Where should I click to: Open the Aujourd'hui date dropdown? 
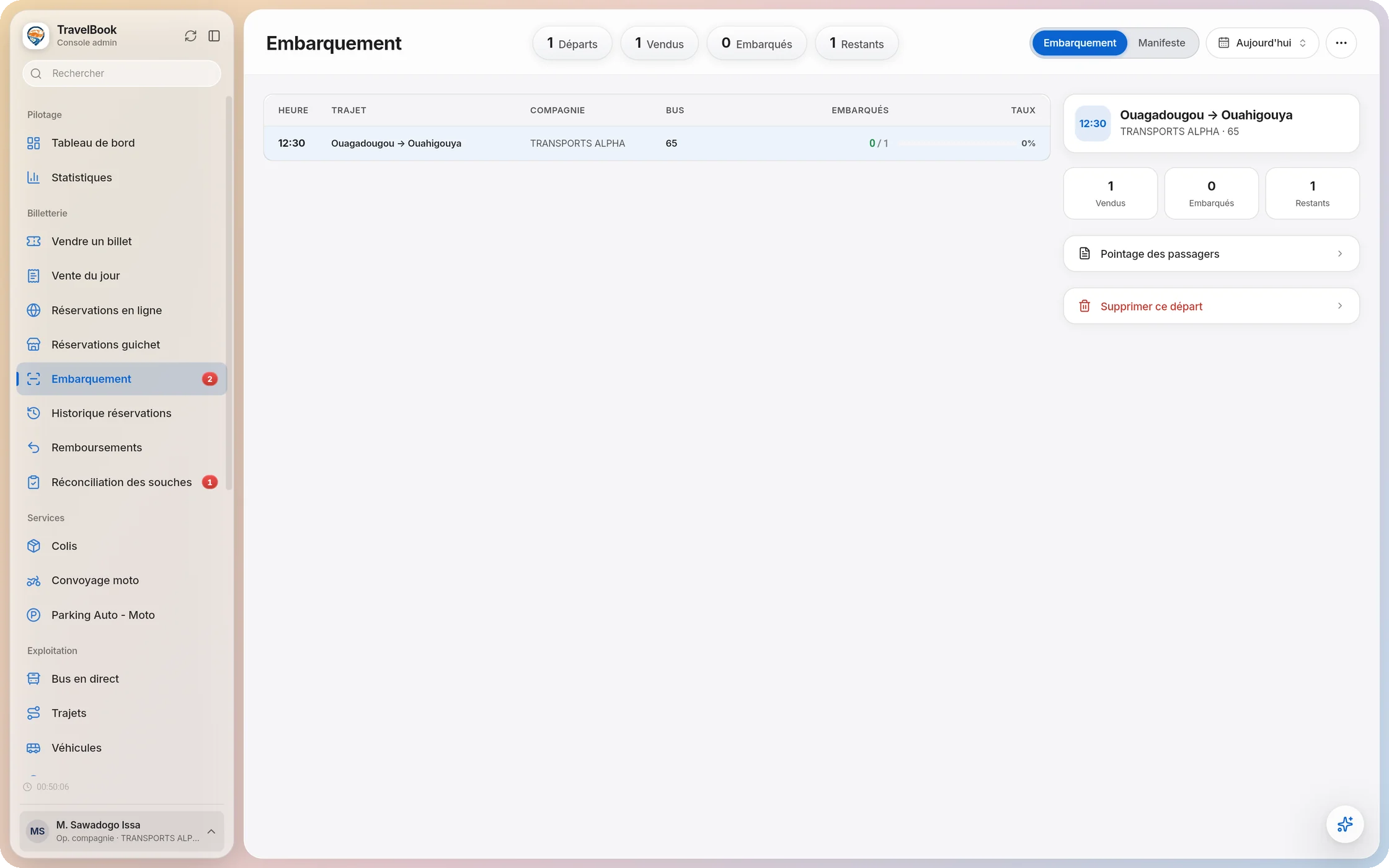click(x=1262, y=43)
